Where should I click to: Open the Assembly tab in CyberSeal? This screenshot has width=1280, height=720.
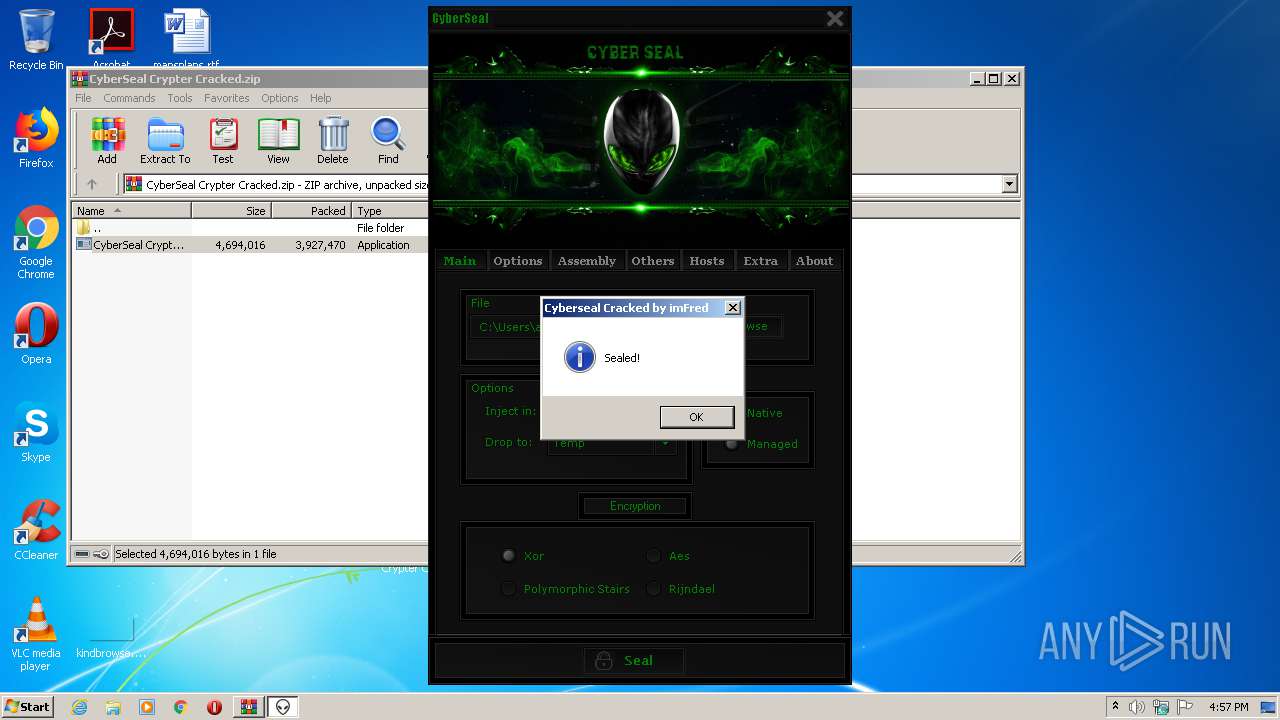(586, 261)
